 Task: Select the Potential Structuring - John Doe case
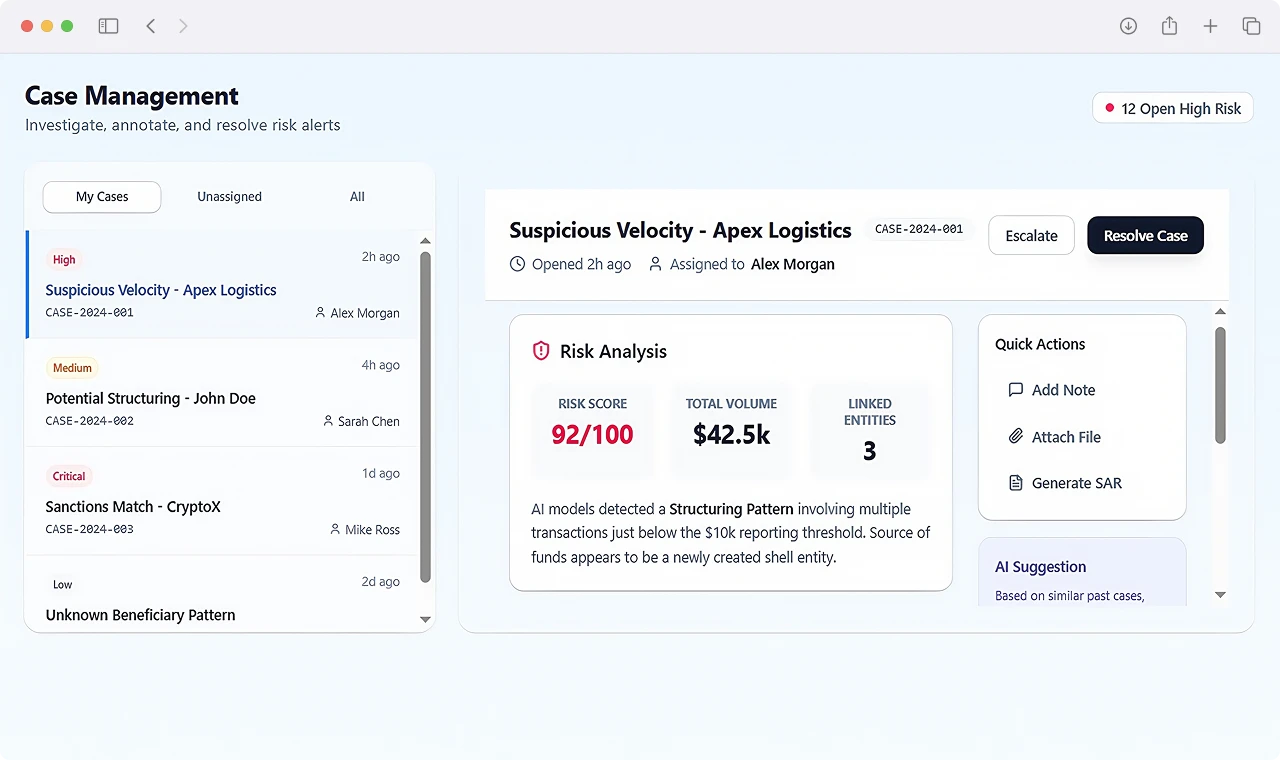click(222, 393)
